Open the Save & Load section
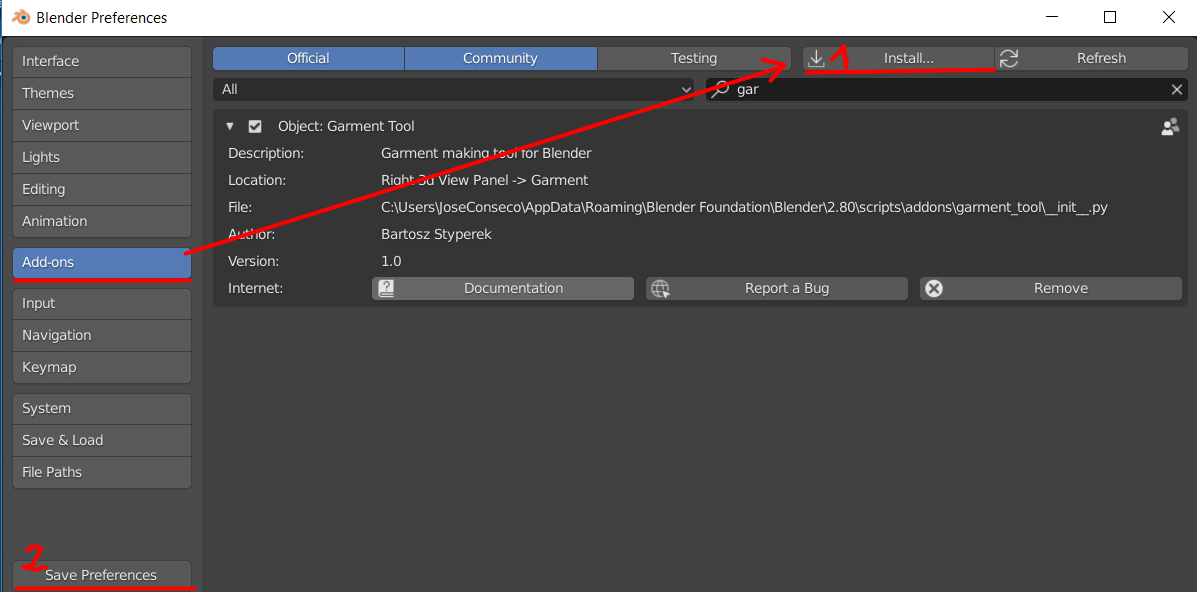Image resolution: width=1197 pixels, height=592 pixels. point(102,441)
